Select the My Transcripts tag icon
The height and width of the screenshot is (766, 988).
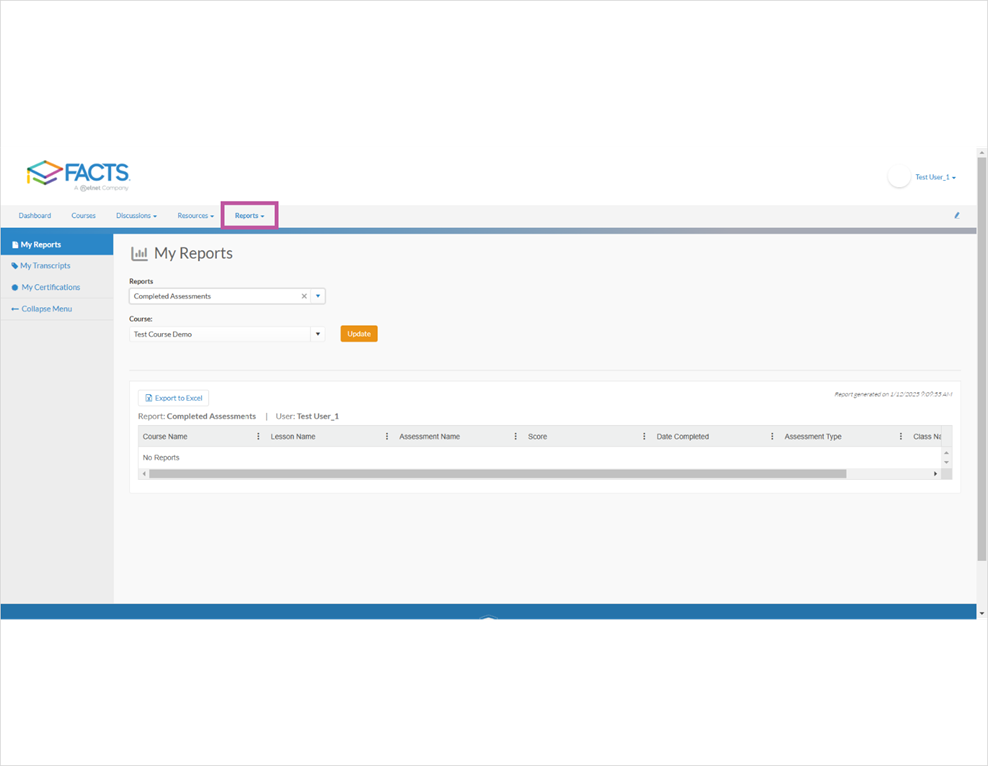(x=14, y=266)
